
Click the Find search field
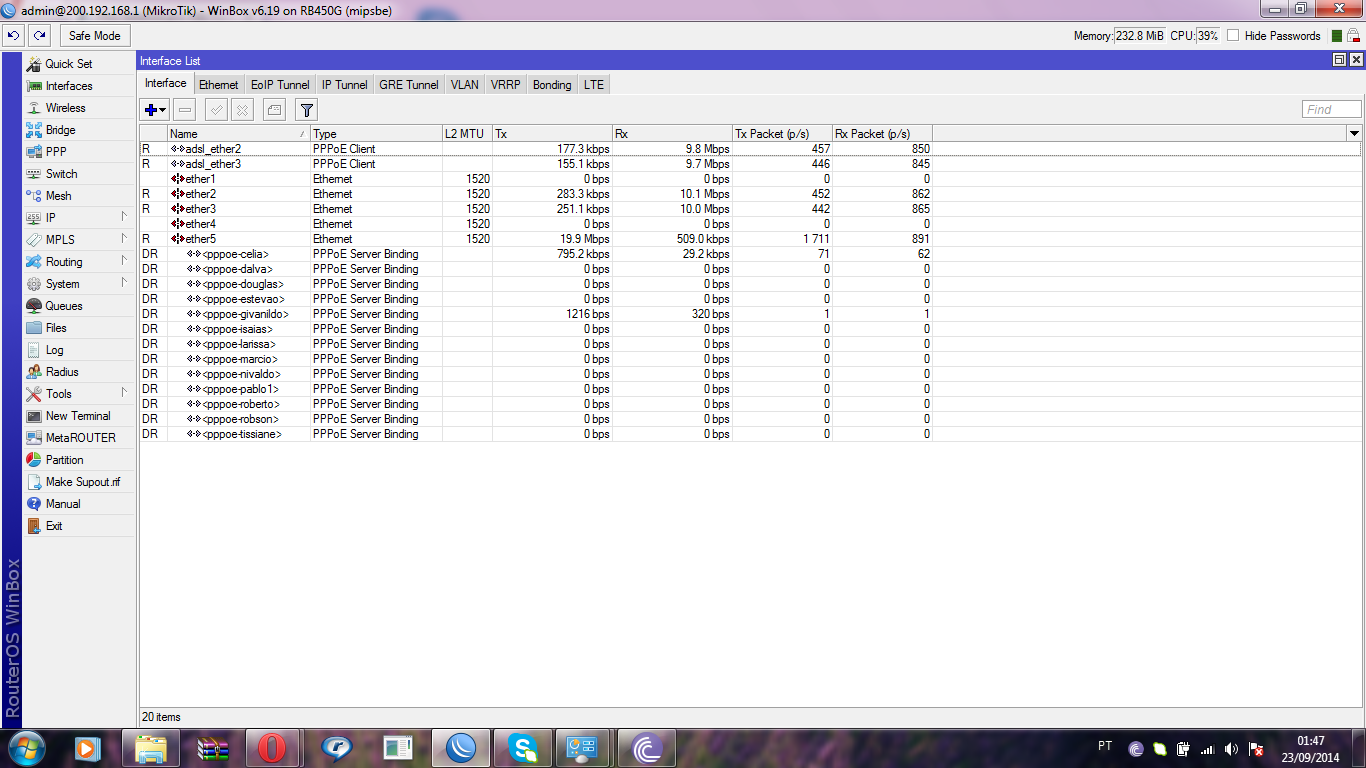1331,110
